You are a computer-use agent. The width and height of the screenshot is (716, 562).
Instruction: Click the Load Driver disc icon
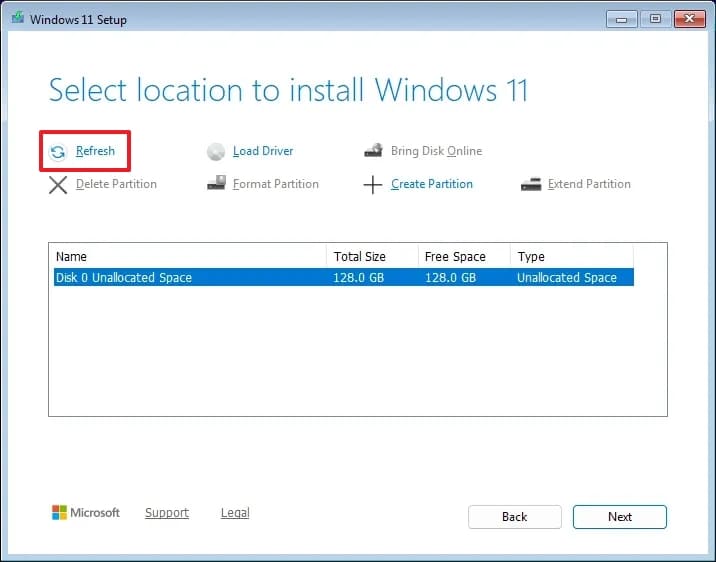(216, 152)
